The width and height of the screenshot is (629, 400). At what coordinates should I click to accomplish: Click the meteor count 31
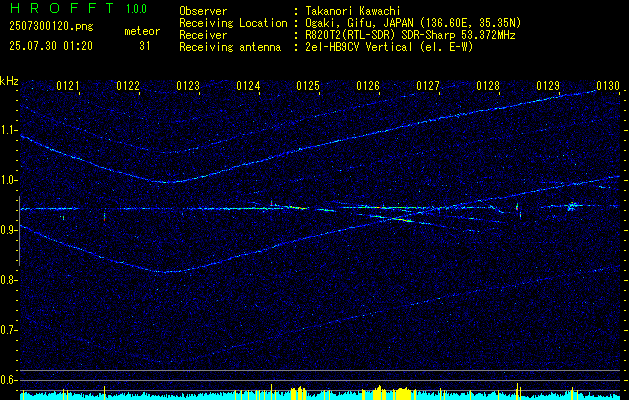(144, 46)
